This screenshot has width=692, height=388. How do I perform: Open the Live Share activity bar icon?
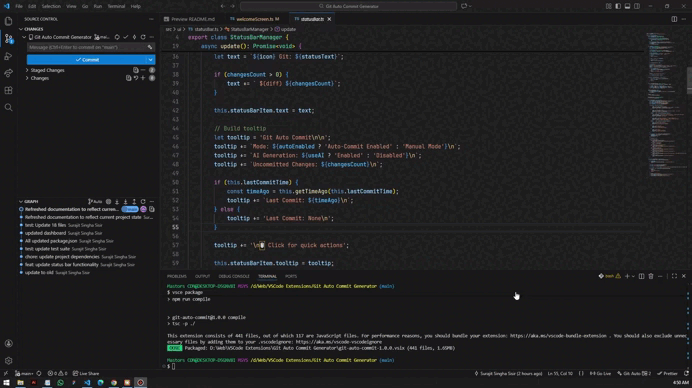pos(8,73)
